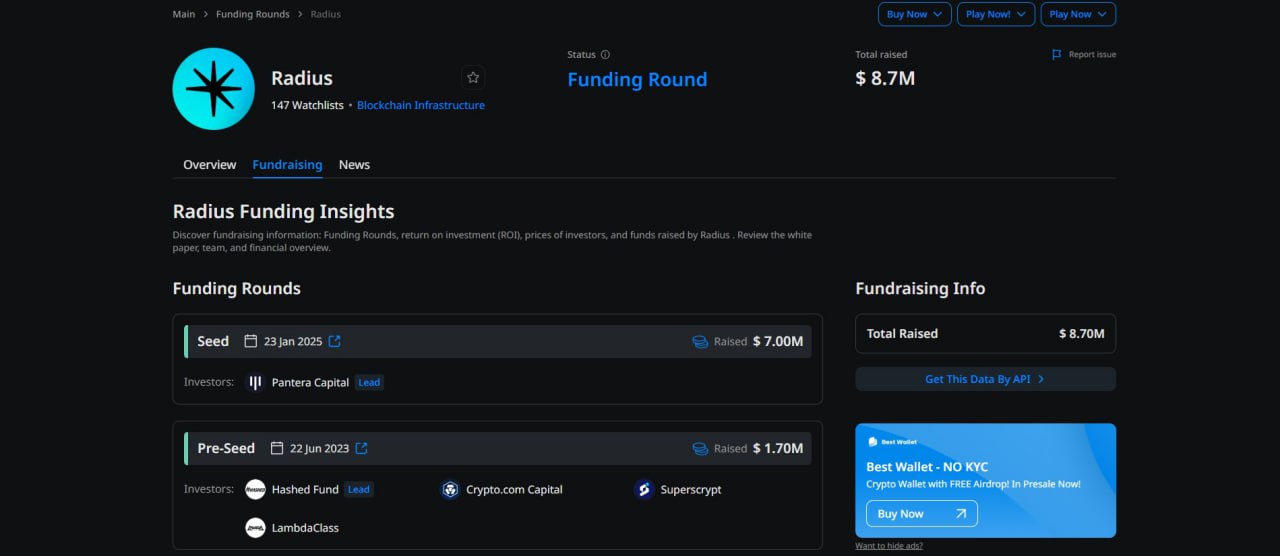Click the Pre-Seed round title

coord(226,448)
